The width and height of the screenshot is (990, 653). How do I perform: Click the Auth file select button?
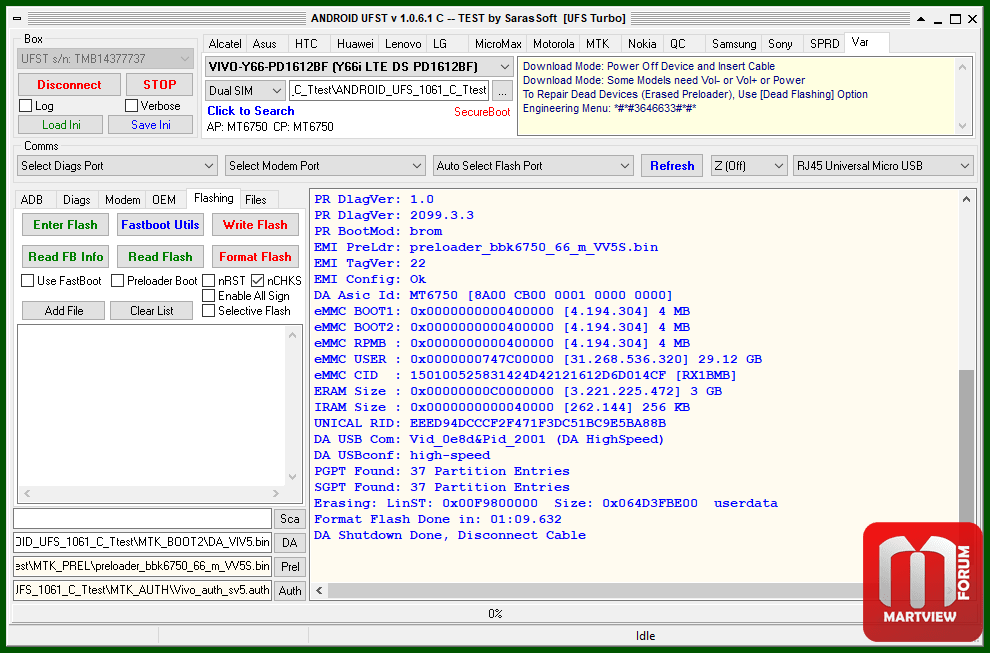pos(290,590)
